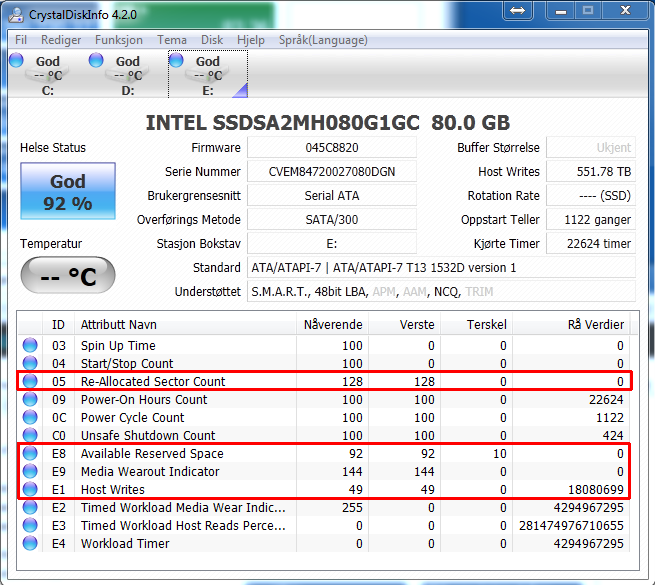Open the Tema menu

click(x=172, y=40)
